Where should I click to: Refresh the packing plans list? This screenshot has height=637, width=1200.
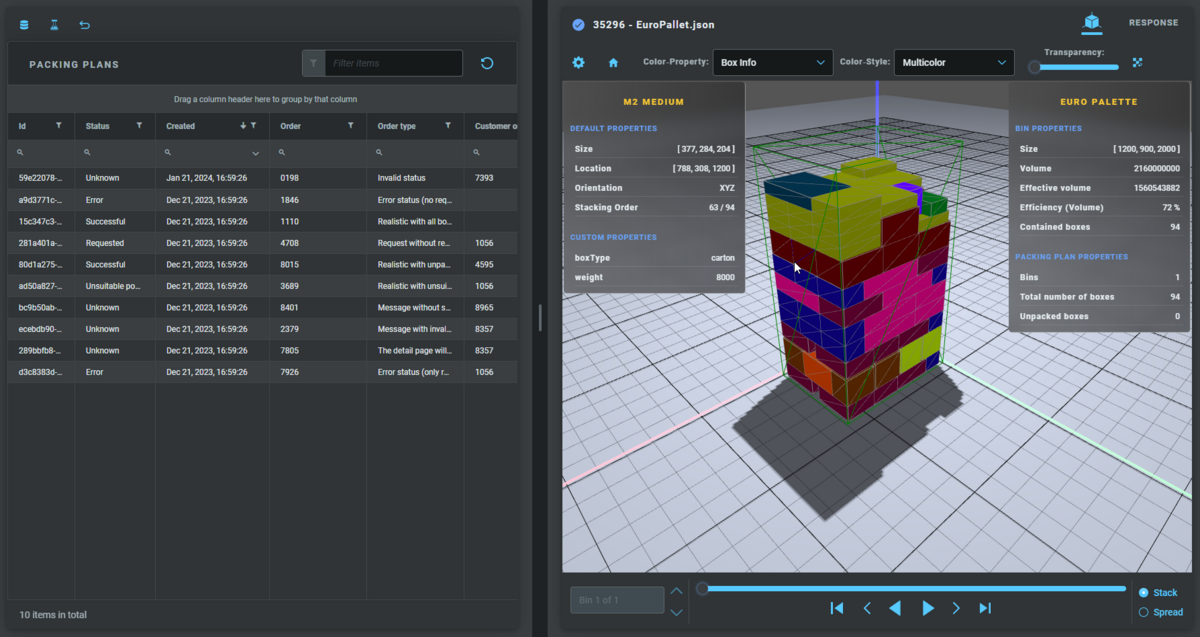(x=487, y=63)
